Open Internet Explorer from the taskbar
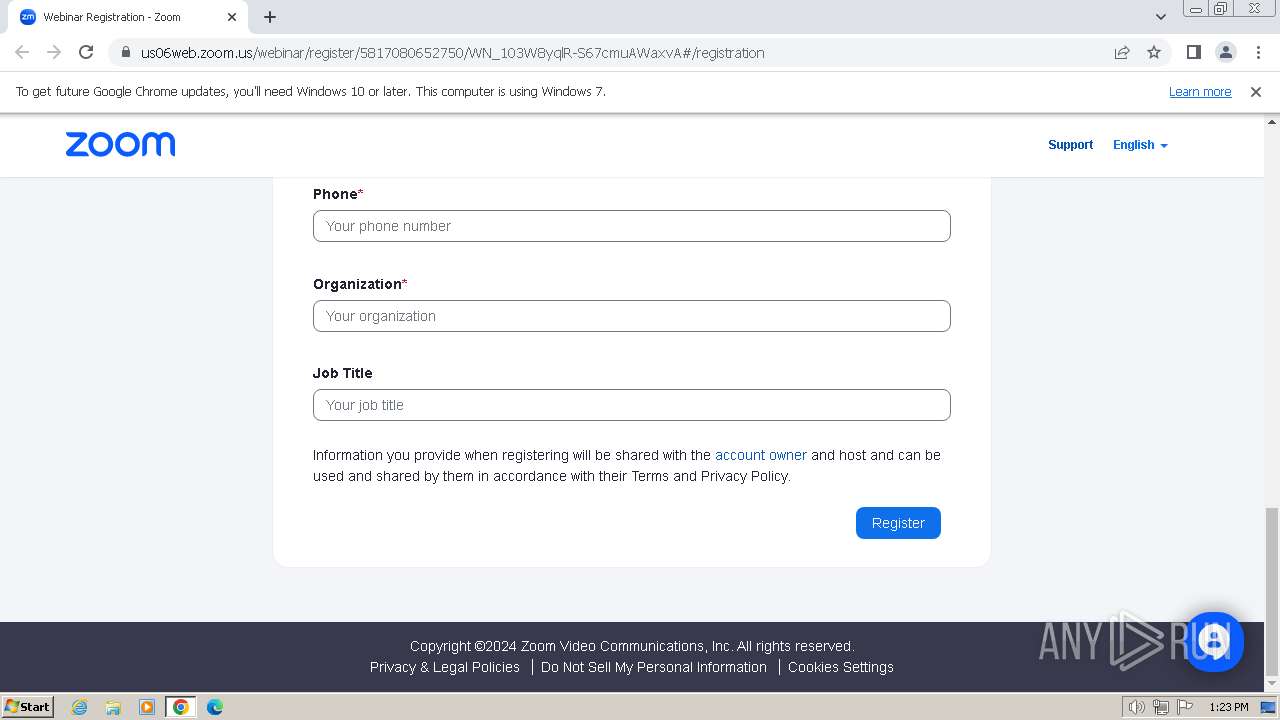The width and height of the screenshot is (1280, 720). click(x=79, y=707)
